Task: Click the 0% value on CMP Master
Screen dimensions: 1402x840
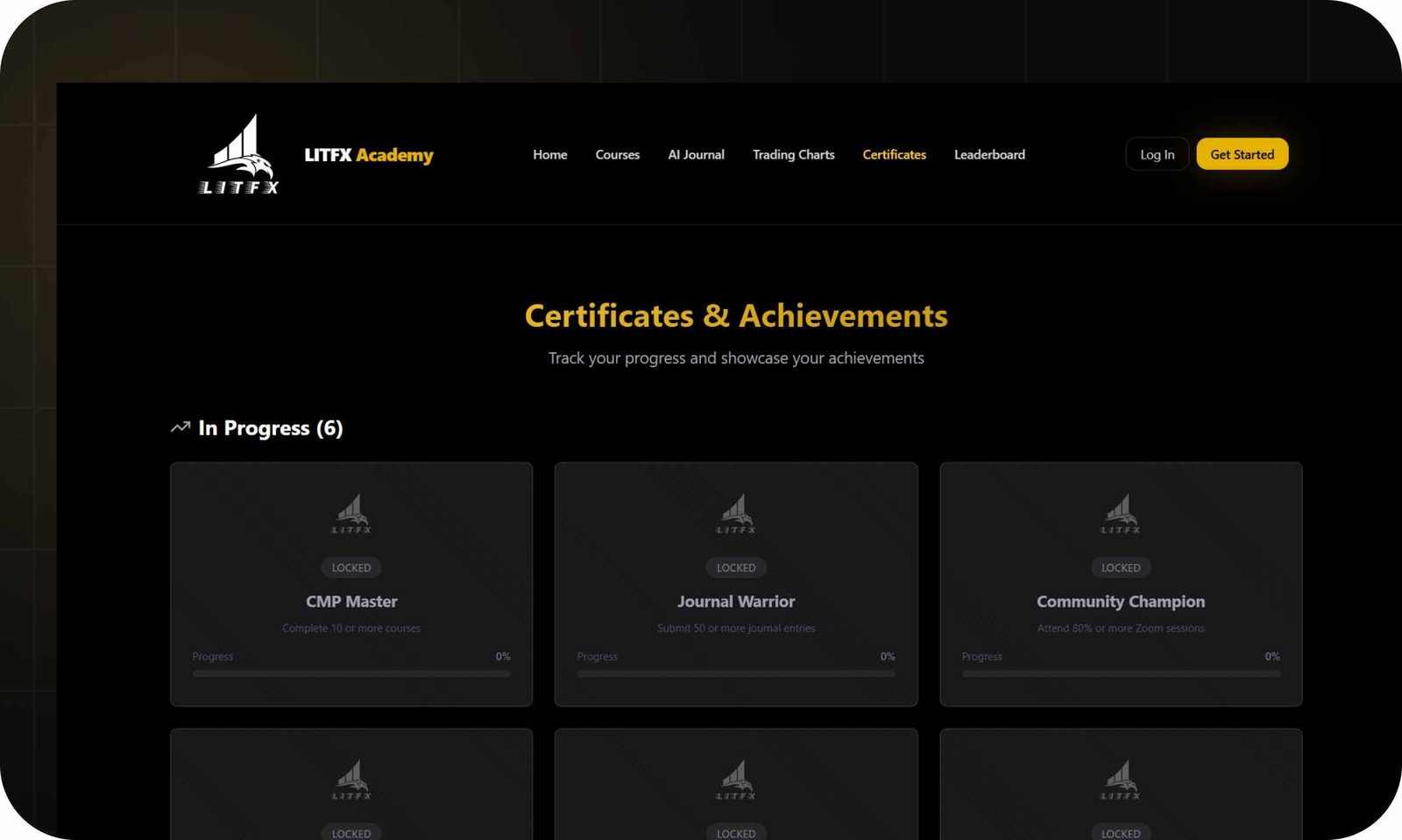Action: [x=503, y=656]
